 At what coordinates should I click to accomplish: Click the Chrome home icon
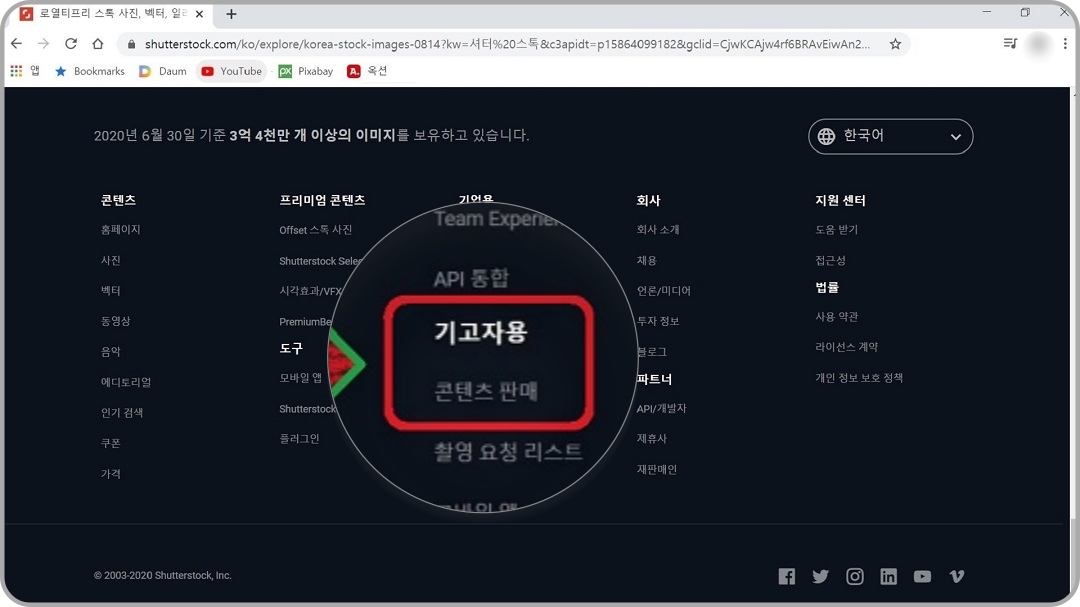[97, 44]
